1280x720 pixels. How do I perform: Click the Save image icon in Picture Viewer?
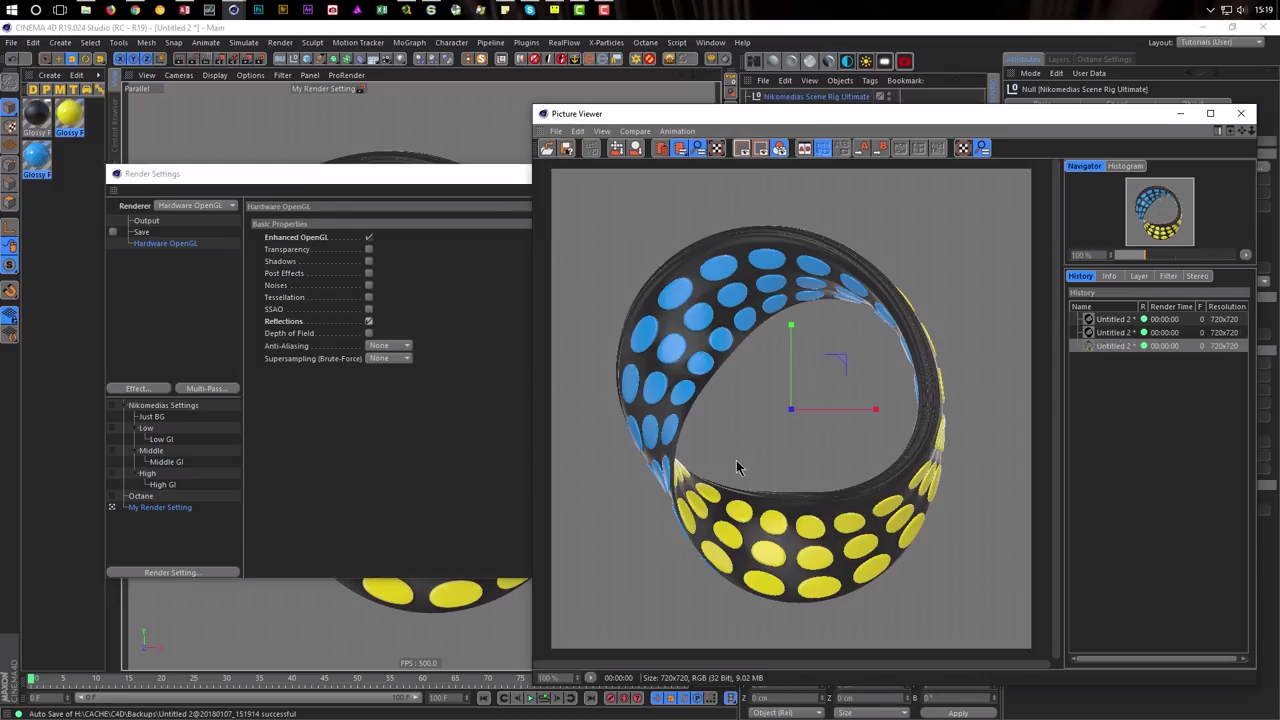(567, 149)
